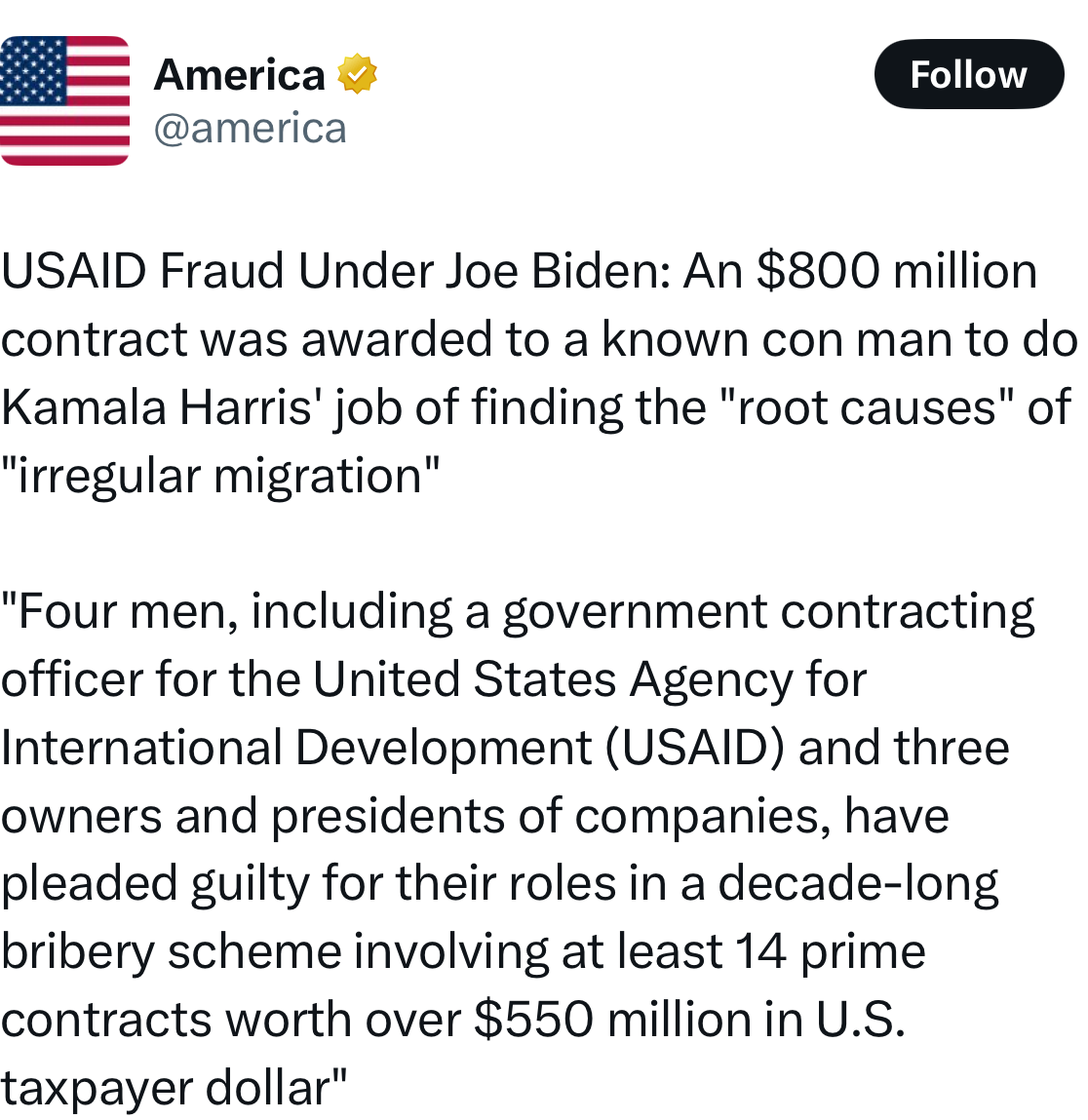Open the American flag profile avatar
Screen dimensions: 1088x1120
coord(64,100)
